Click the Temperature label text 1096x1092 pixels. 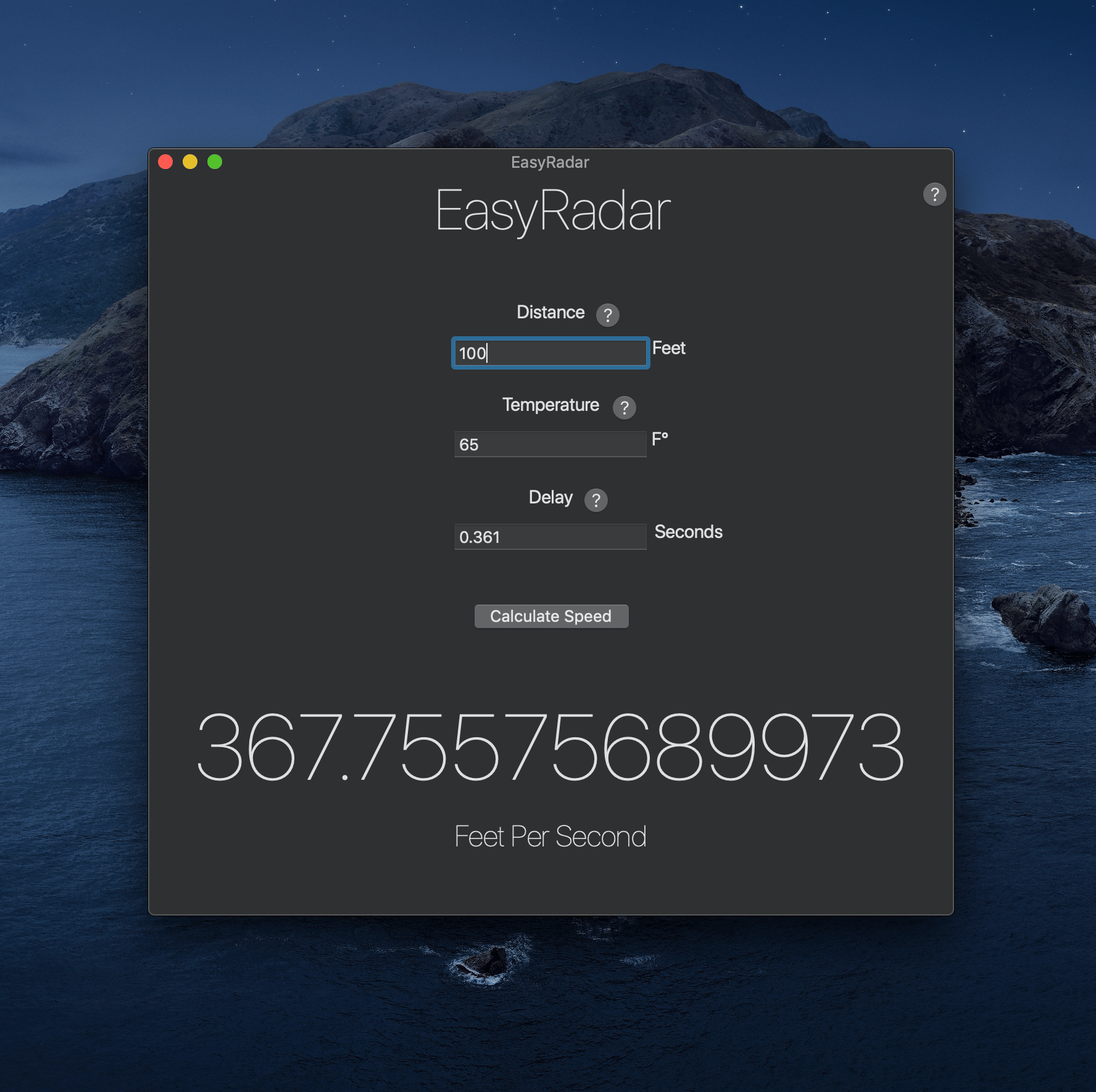click(550, 405)
